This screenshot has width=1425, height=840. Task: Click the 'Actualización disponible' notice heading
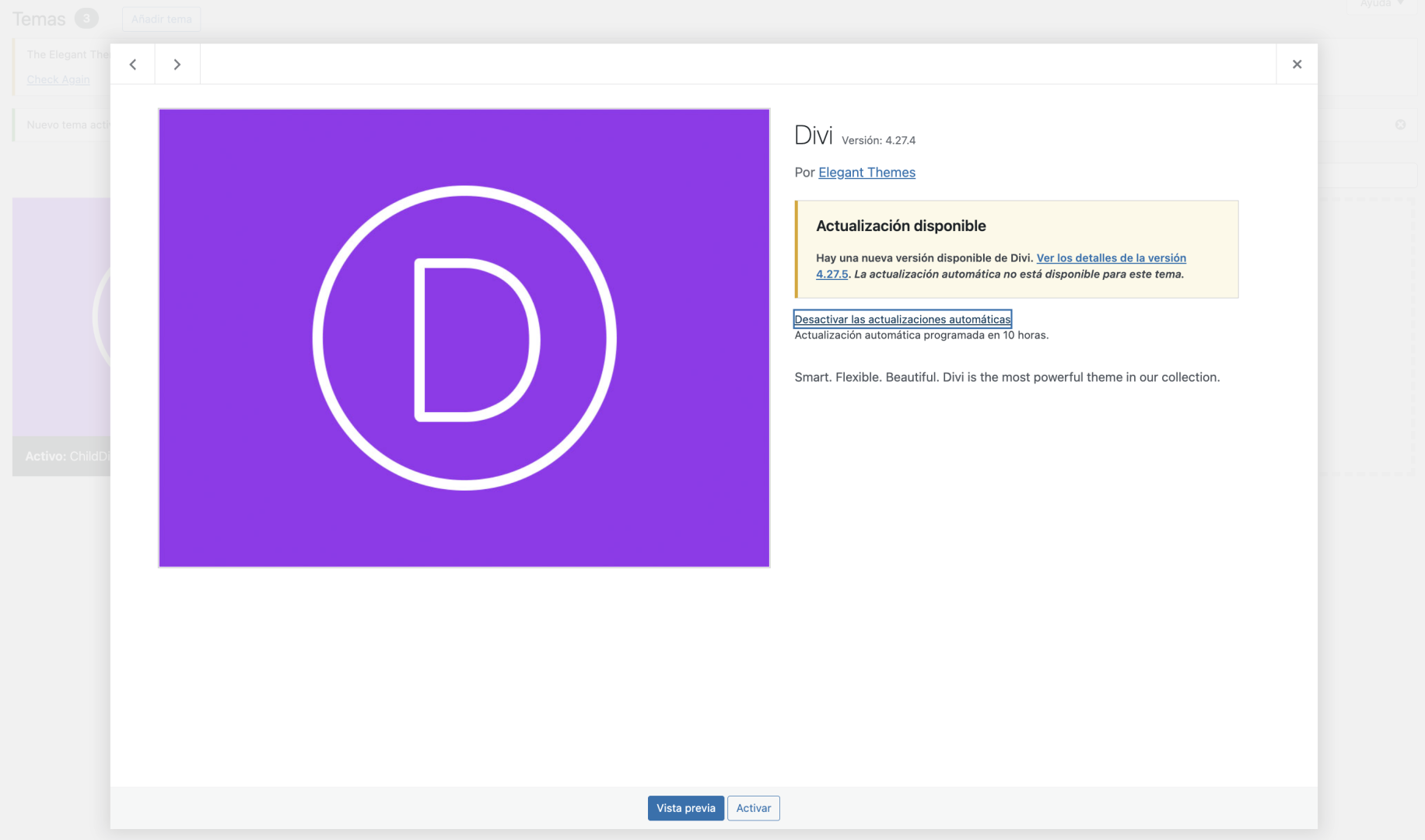(x=901, y=226)
